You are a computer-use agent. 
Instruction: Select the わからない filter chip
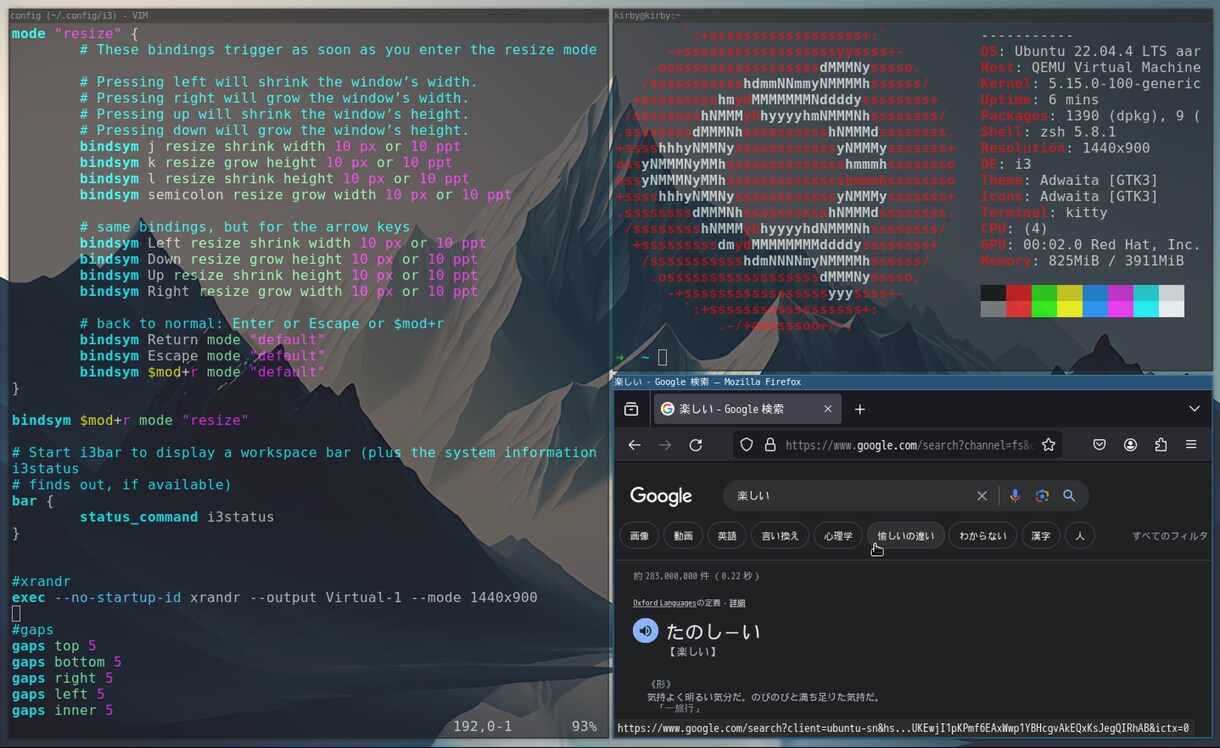pos(982,536)
